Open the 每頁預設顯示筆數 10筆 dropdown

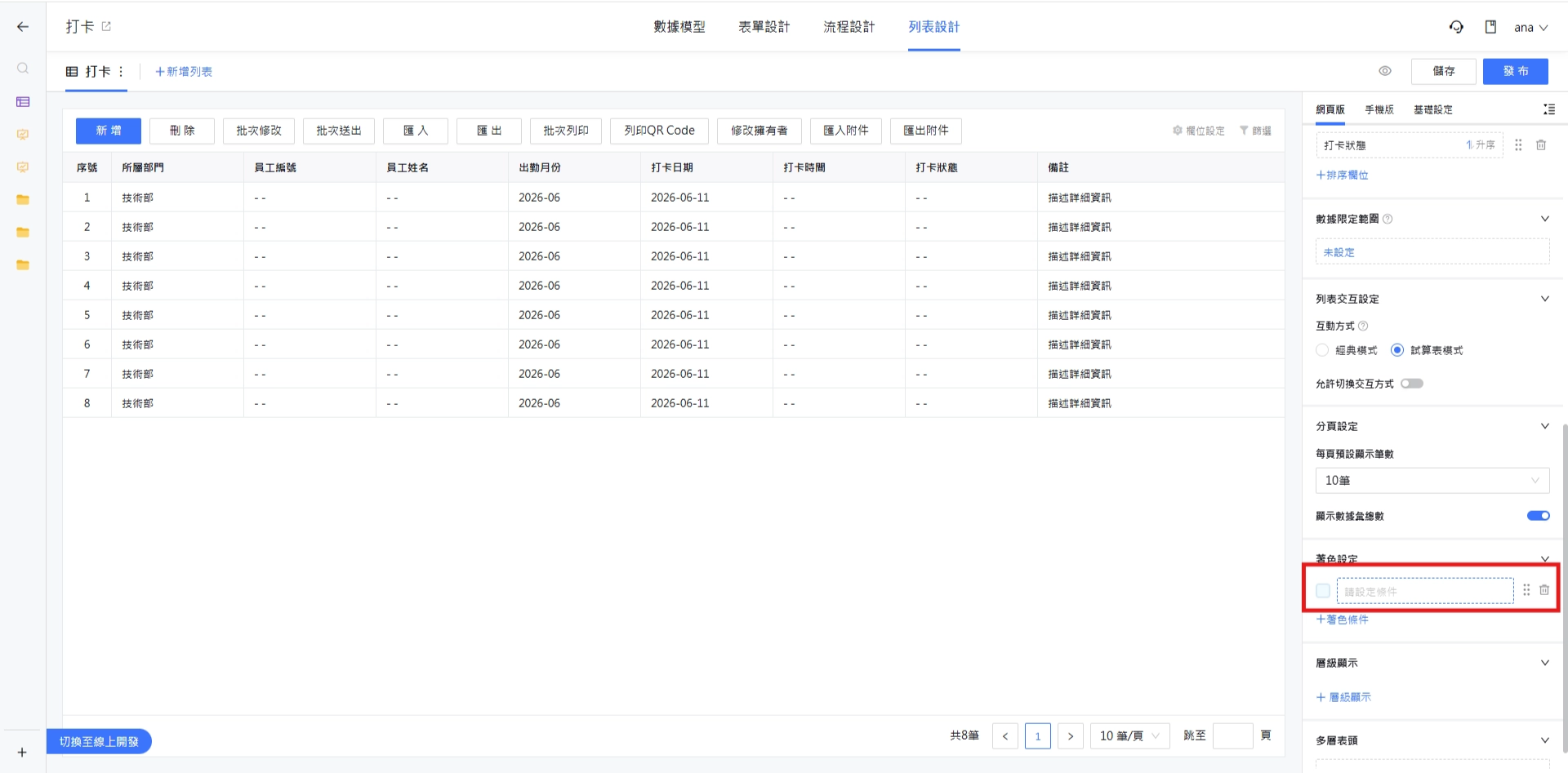point(1432,481)
